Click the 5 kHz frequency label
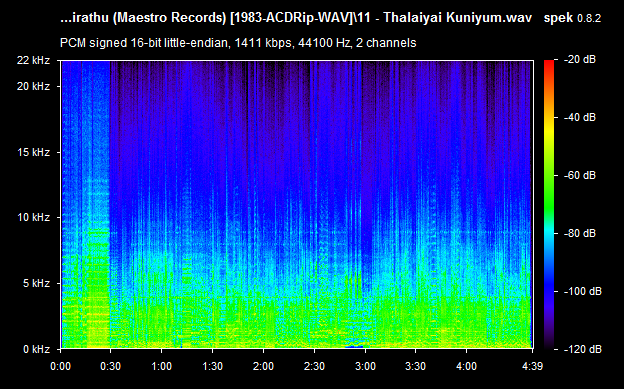 click(x=36, y=283)
